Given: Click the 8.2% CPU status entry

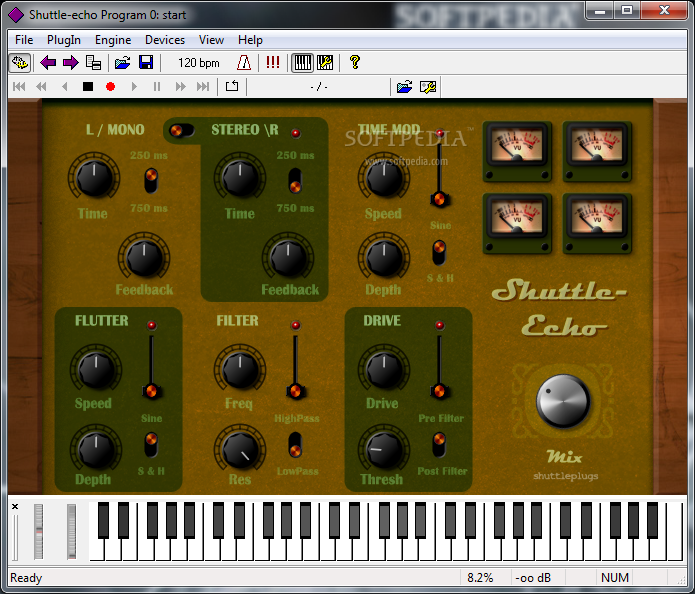Looking at the screenshot, I should (480, 578).
